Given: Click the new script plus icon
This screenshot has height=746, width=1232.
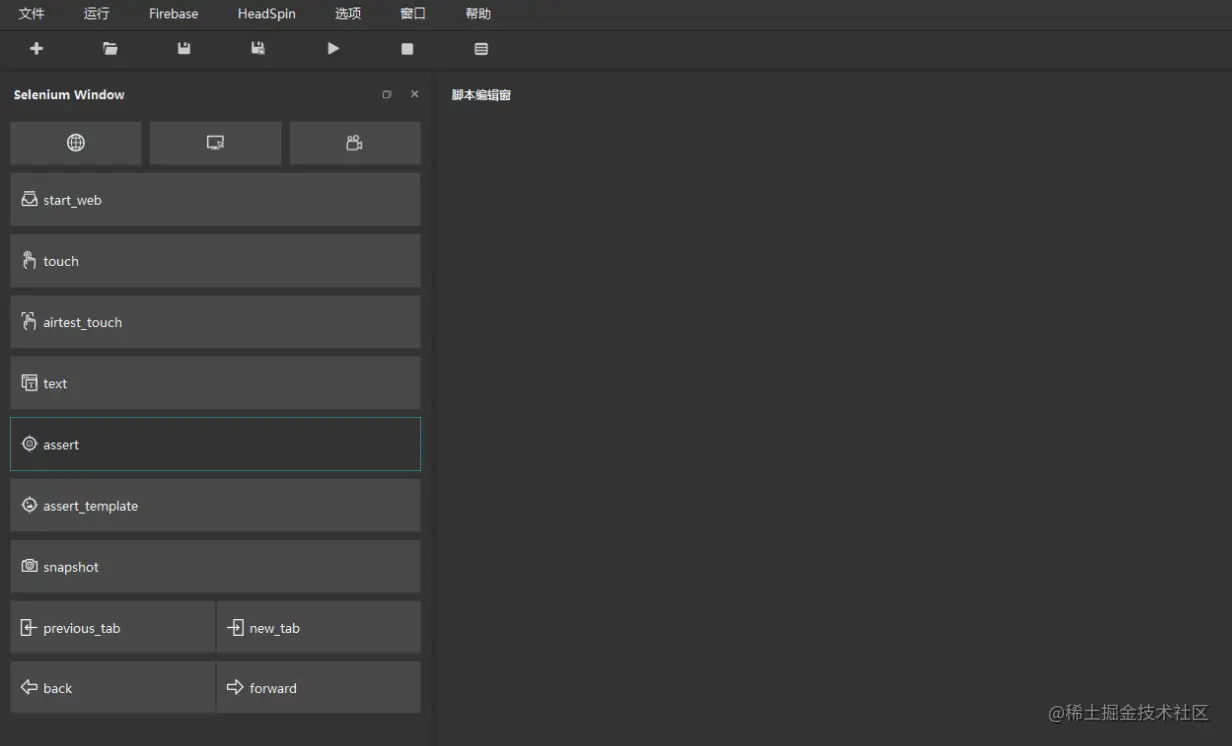Looking at the screenshot, I should (37, 48).
